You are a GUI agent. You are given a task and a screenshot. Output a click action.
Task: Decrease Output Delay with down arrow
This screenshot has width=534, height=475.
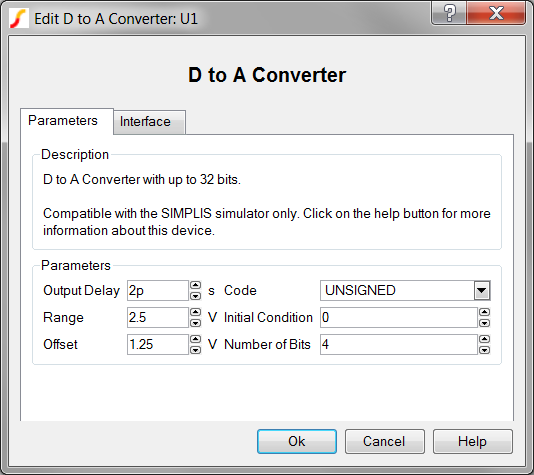tap(195, 296)
